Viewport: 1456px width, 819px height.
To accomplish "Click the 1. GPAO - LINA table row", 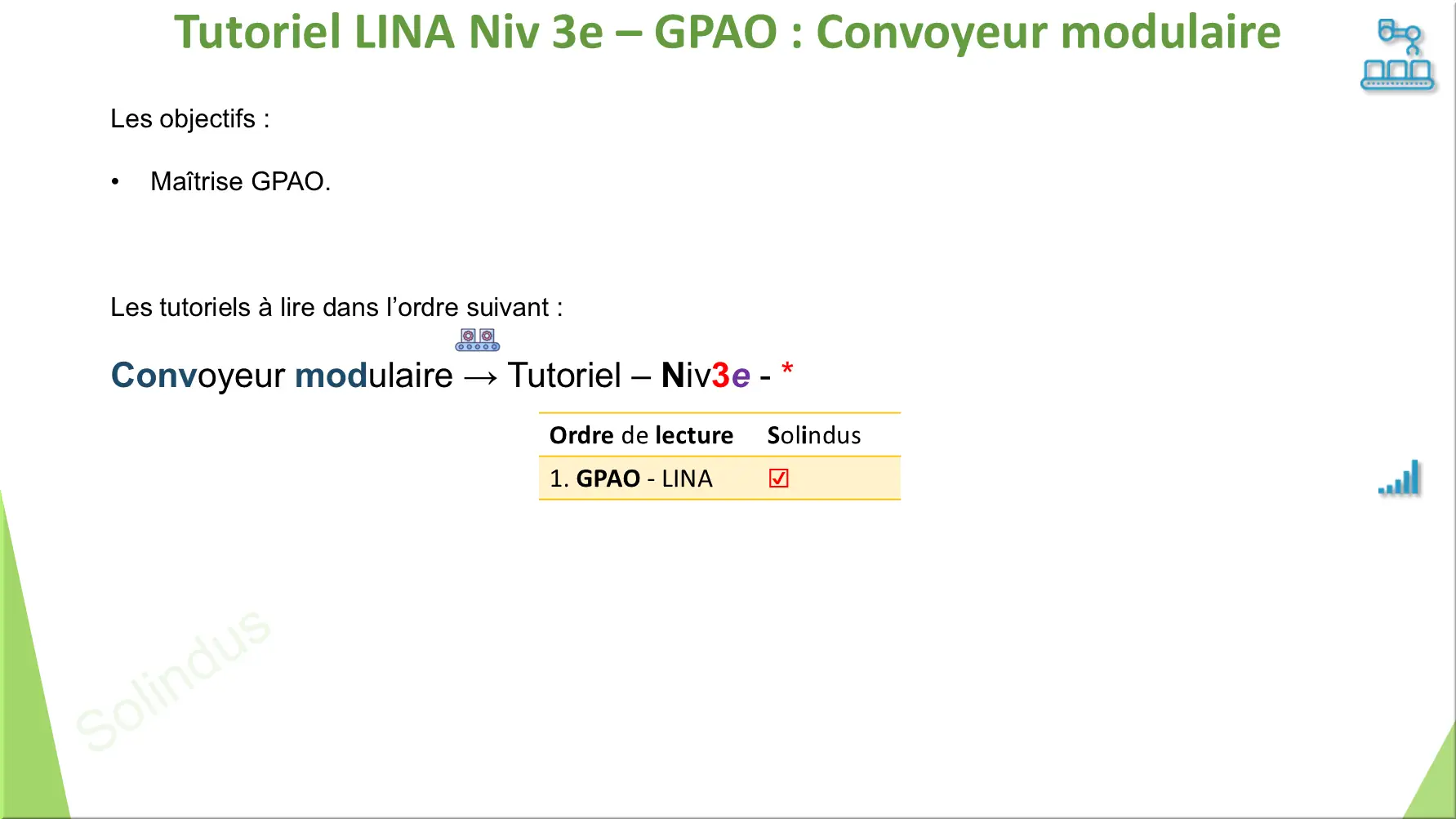I will (x=719, y=478).
